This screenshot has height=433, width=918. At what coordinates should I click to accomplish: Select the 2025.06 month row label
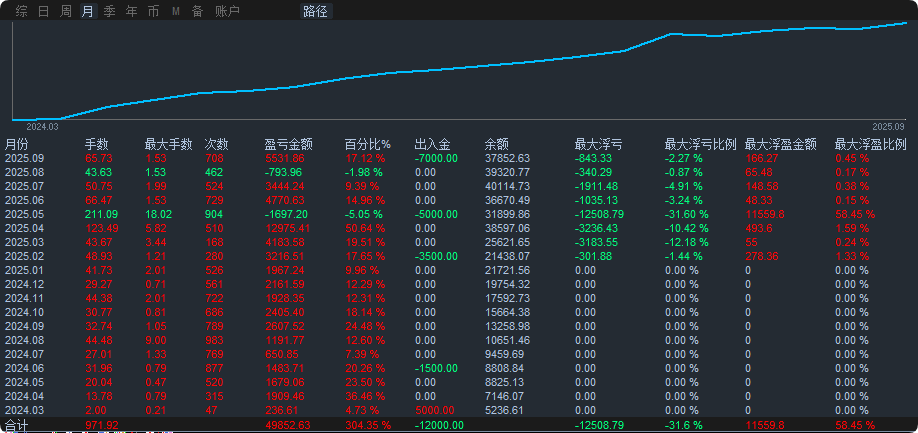tap(24, 200)
